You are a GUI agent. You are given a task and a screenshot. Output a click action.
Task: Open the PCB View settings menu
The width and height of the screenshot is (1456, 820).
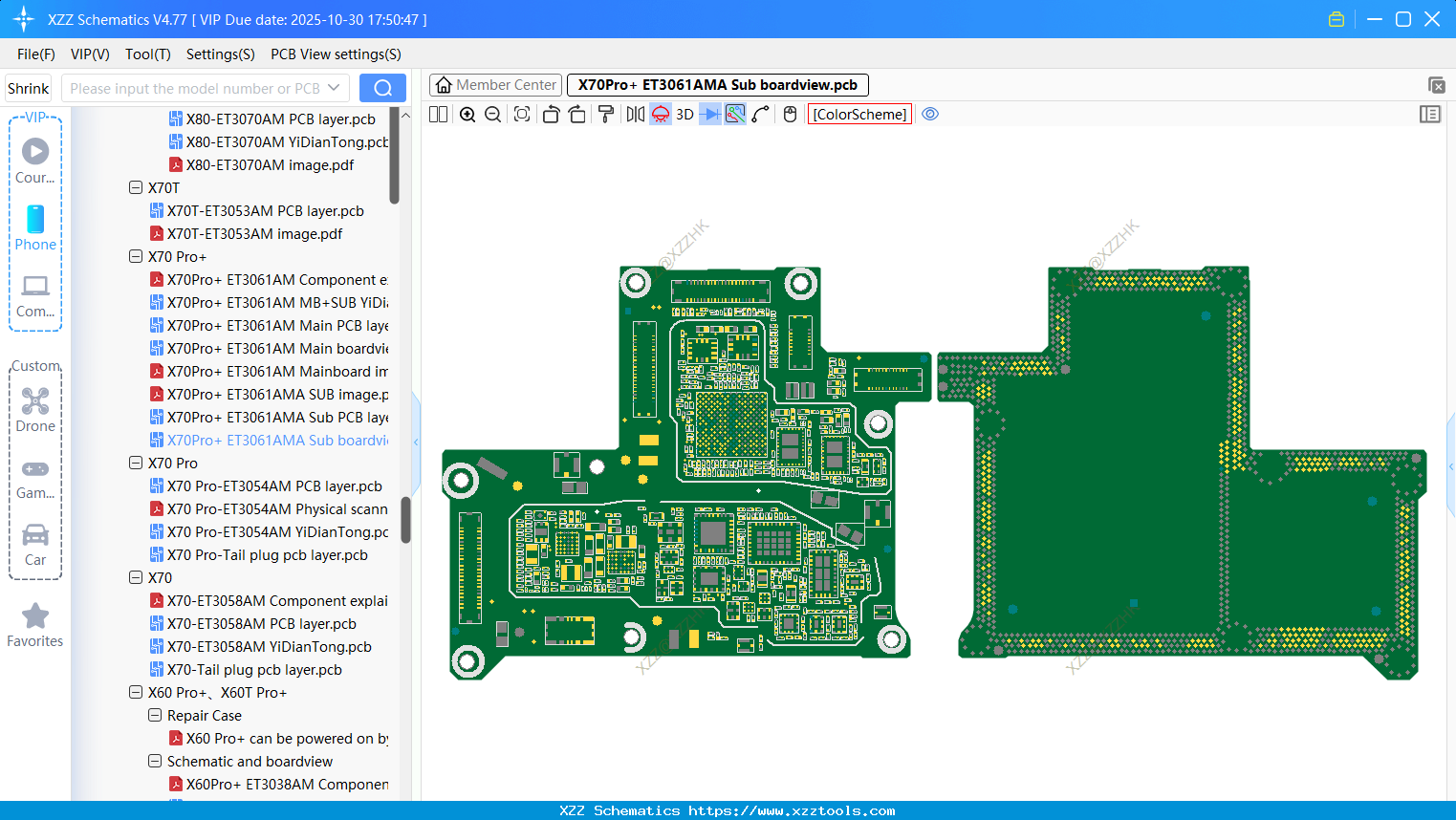point(336,54)
